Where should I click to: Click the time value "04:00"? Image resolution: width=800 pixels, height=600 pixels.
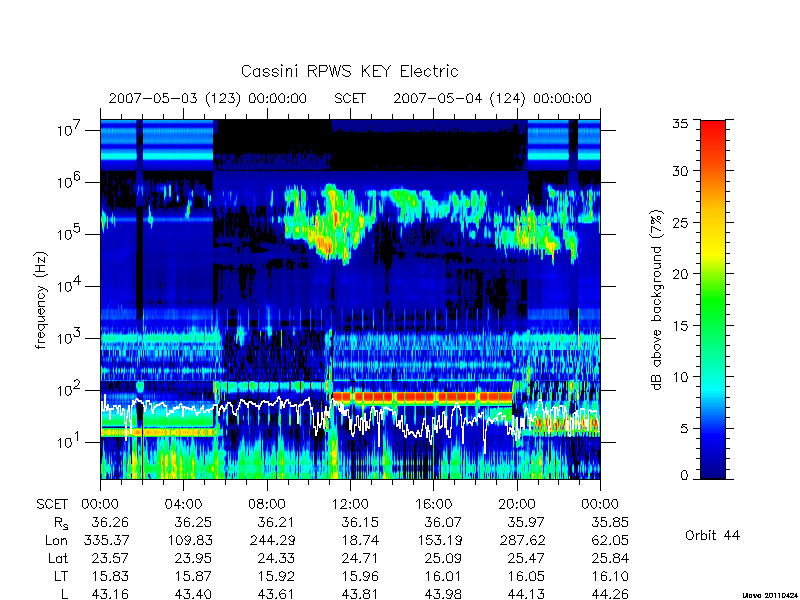183,505
